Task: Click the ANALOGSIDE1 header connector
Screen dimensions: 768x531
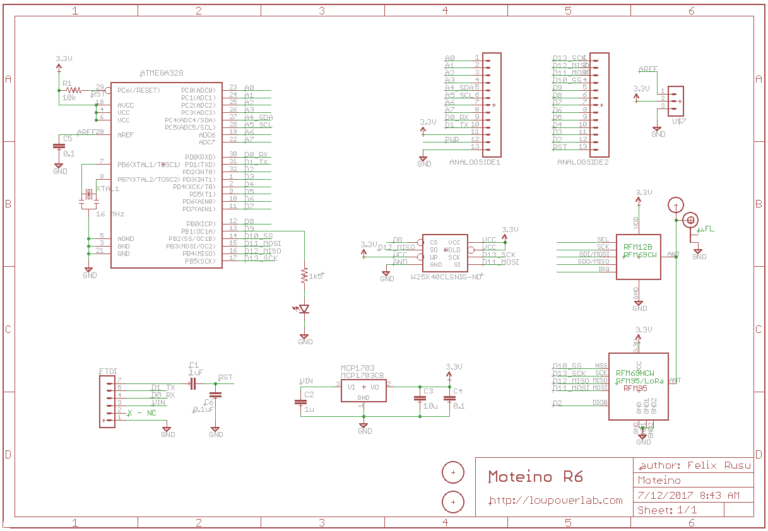Action: coord(492,105)
